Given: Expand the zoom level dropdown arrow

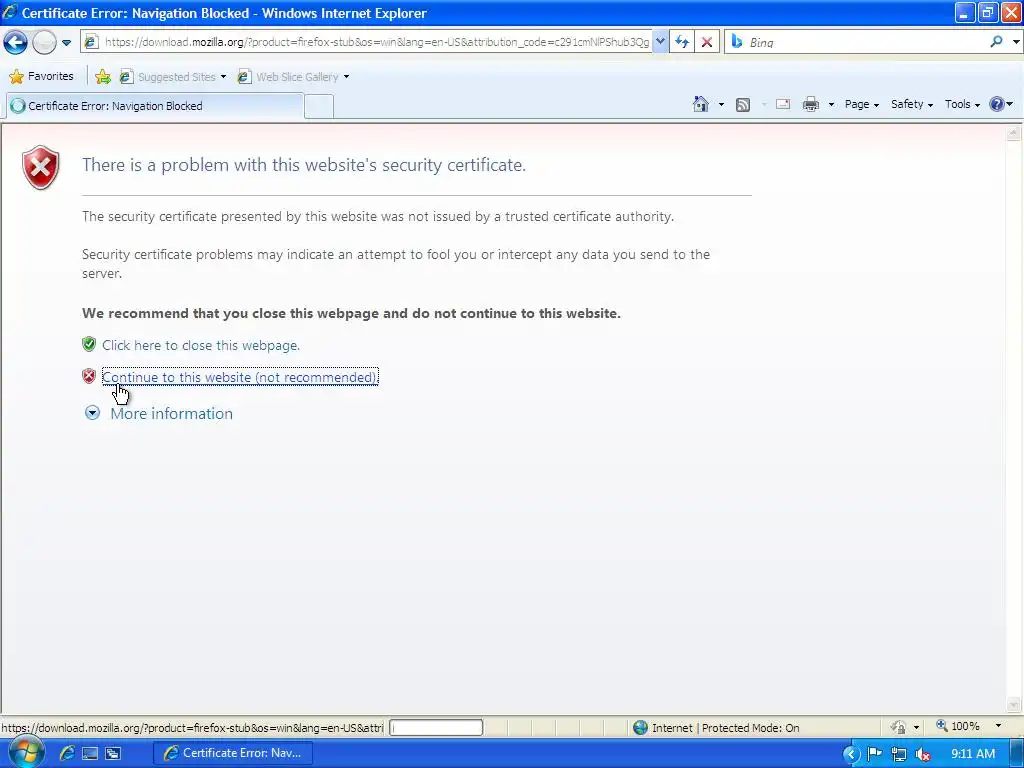Looking at the screenshot, I should pos(999,726).
